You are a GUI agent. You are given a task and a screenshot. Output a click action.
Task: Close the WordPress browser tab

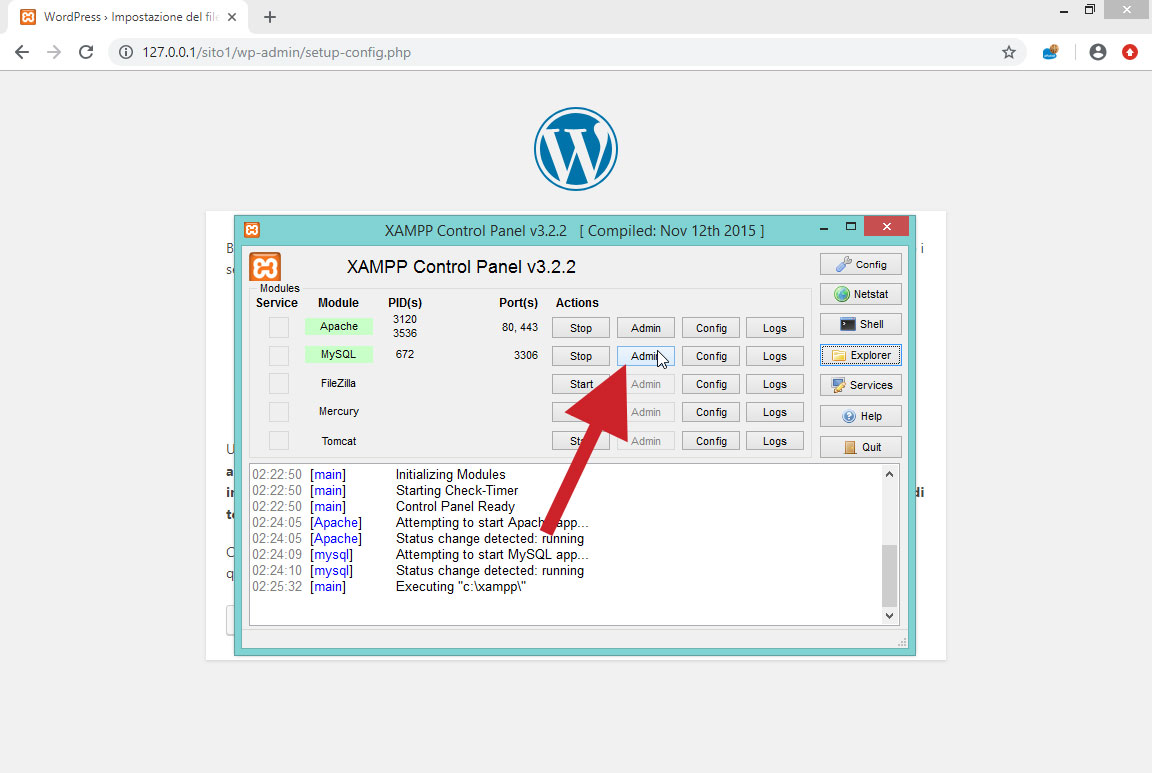(x=232, y=17)
